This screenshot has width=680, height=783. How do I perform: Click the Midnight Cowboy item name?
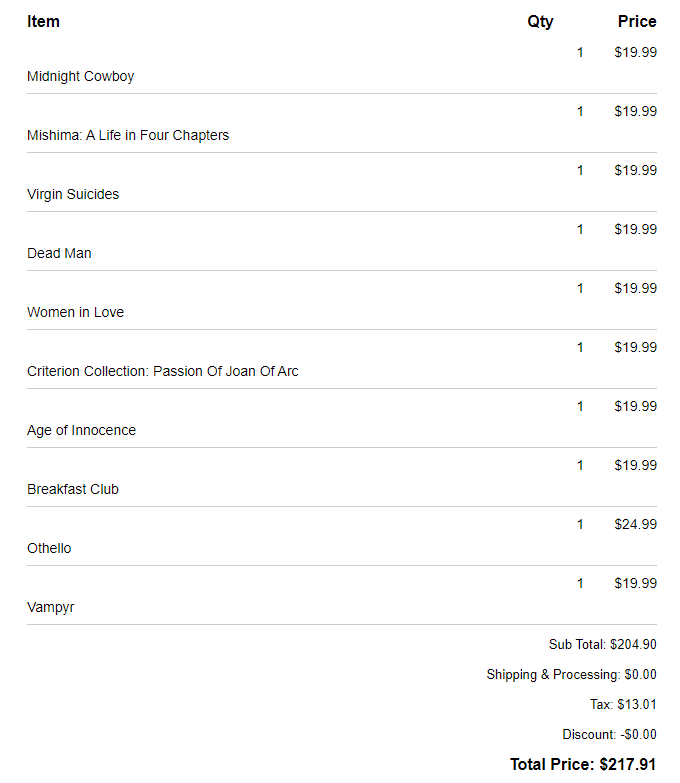tap(80, 76)
